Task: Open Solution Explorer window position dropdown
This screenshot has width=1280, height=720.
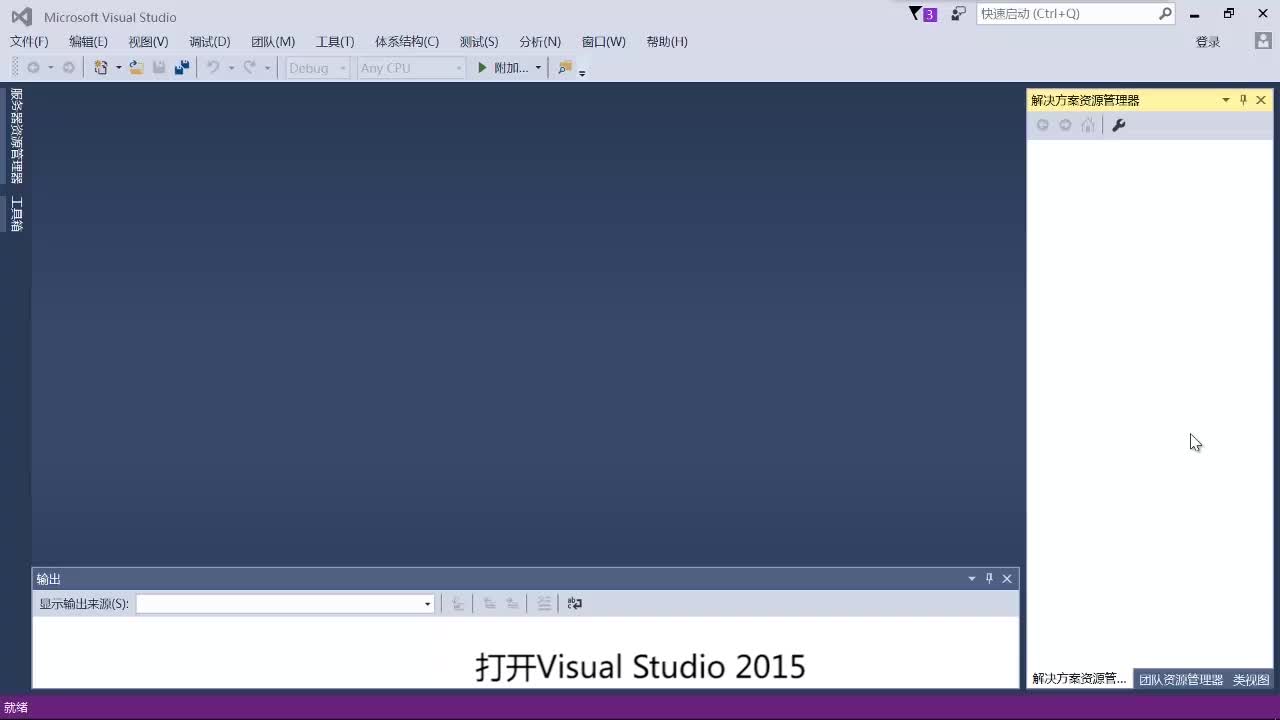Action: [x=1226, y=100]
